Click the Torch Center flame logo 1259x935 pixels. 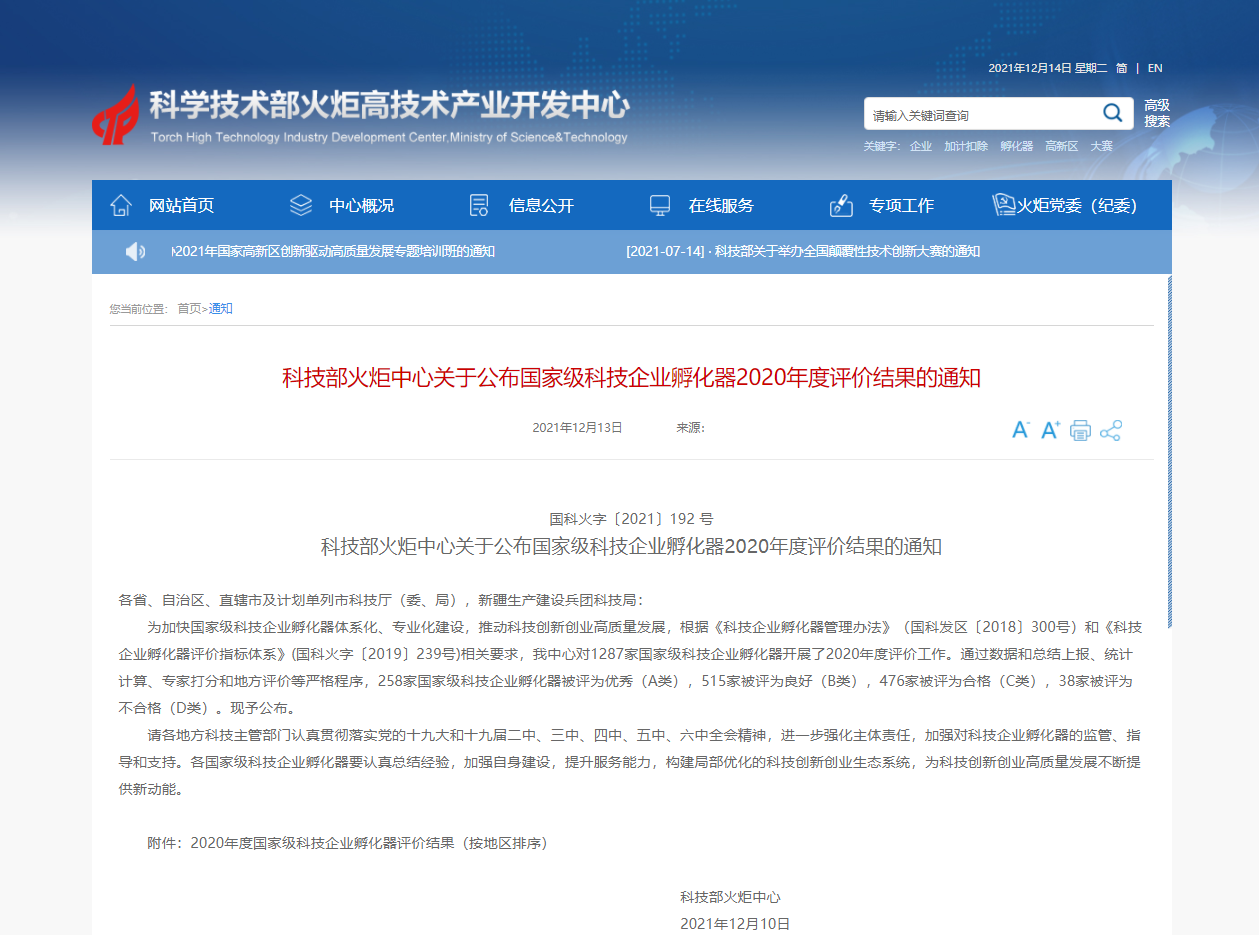click(116, 114)
